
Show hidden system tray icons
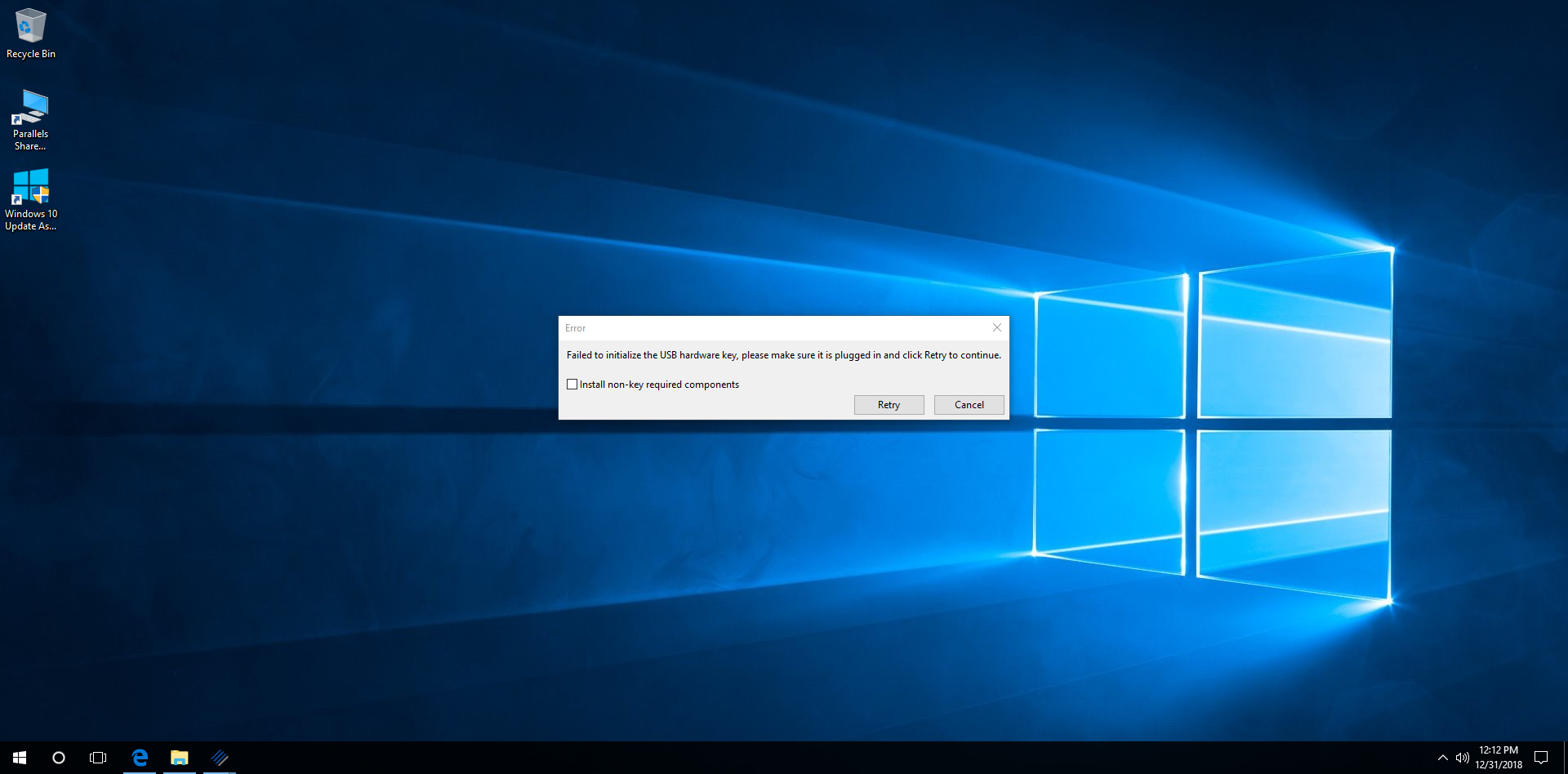point(1442,758)
